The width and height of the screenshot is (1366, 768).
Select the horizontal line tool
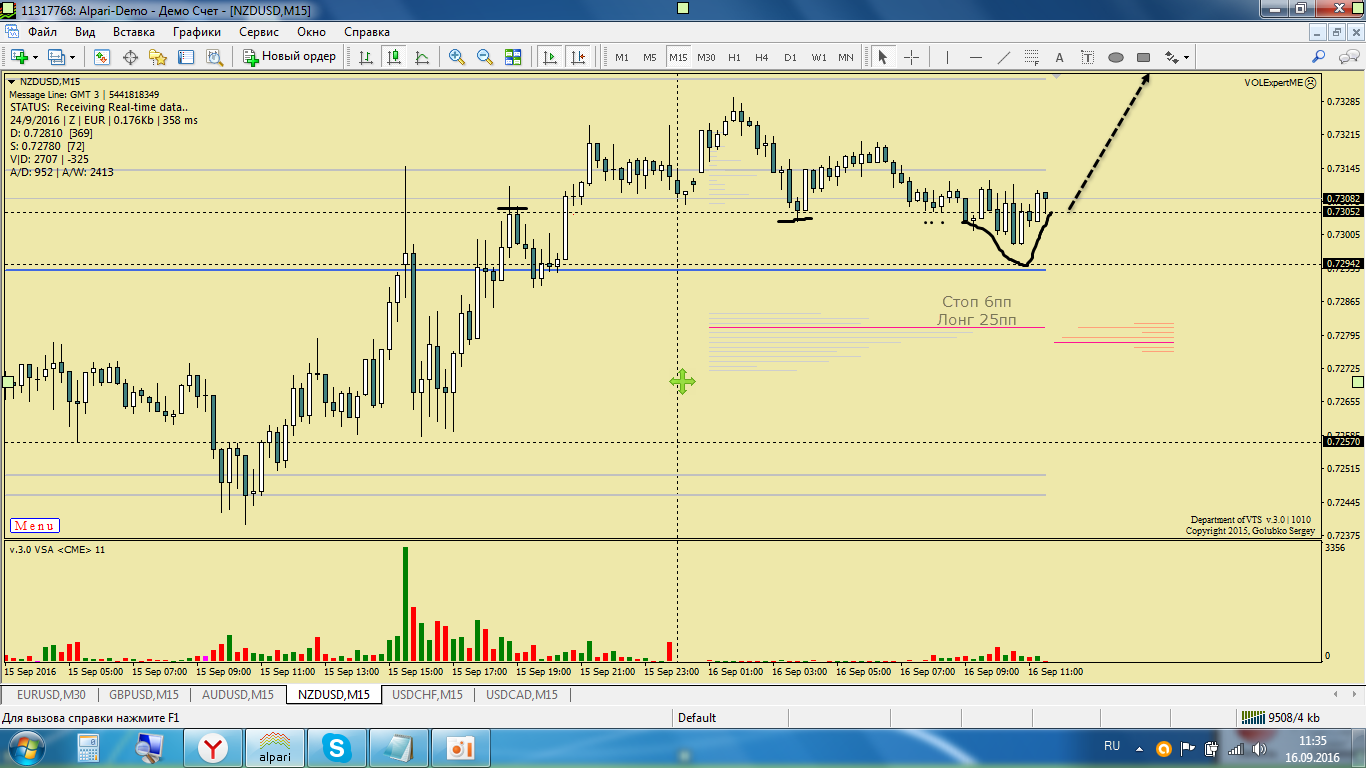[x=976, y=57]
